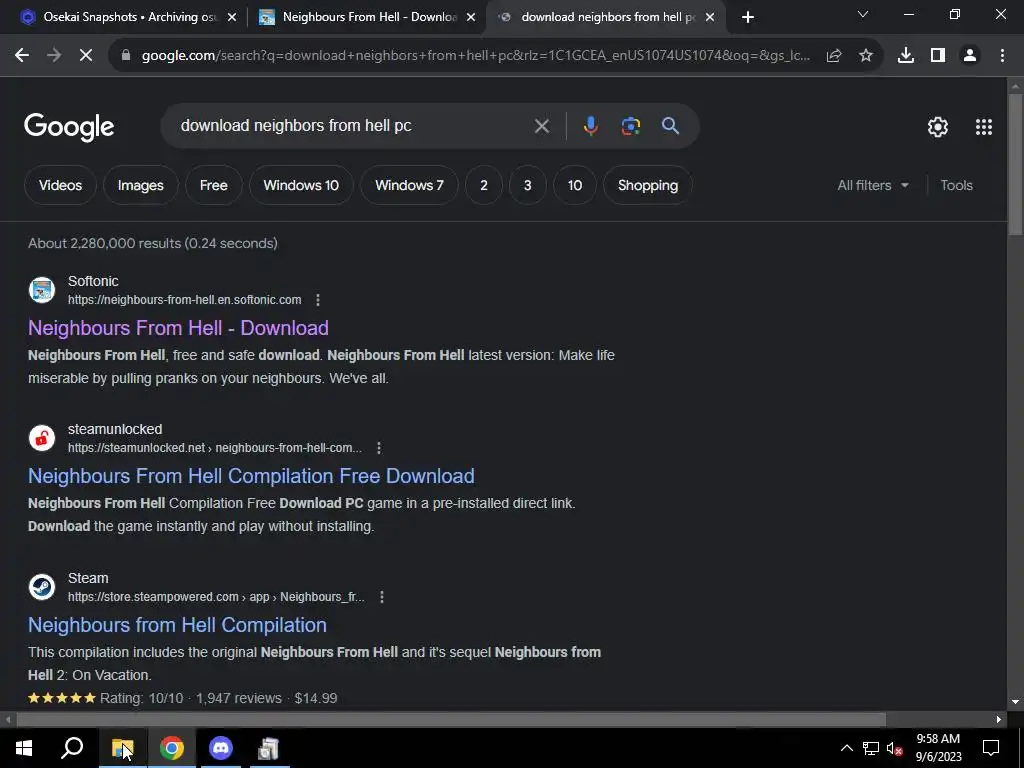Open the Google apps grid
Viewport: 1024px width, 768px height.
coord(984,127)
